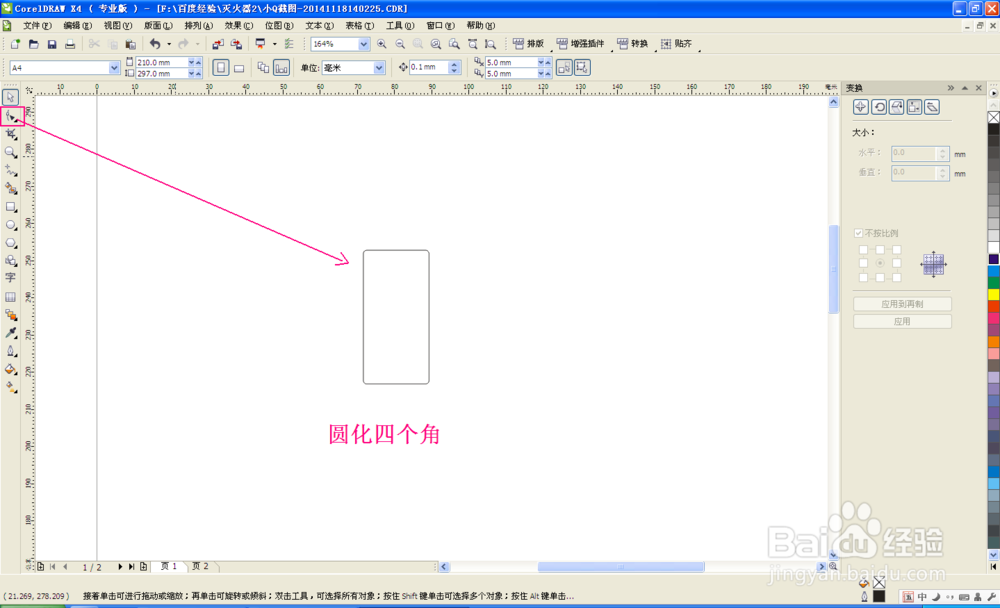Open the 文件 menu
Viewport: 1000px width, 608px height.
pyautogui.click(x=27, y=25)
